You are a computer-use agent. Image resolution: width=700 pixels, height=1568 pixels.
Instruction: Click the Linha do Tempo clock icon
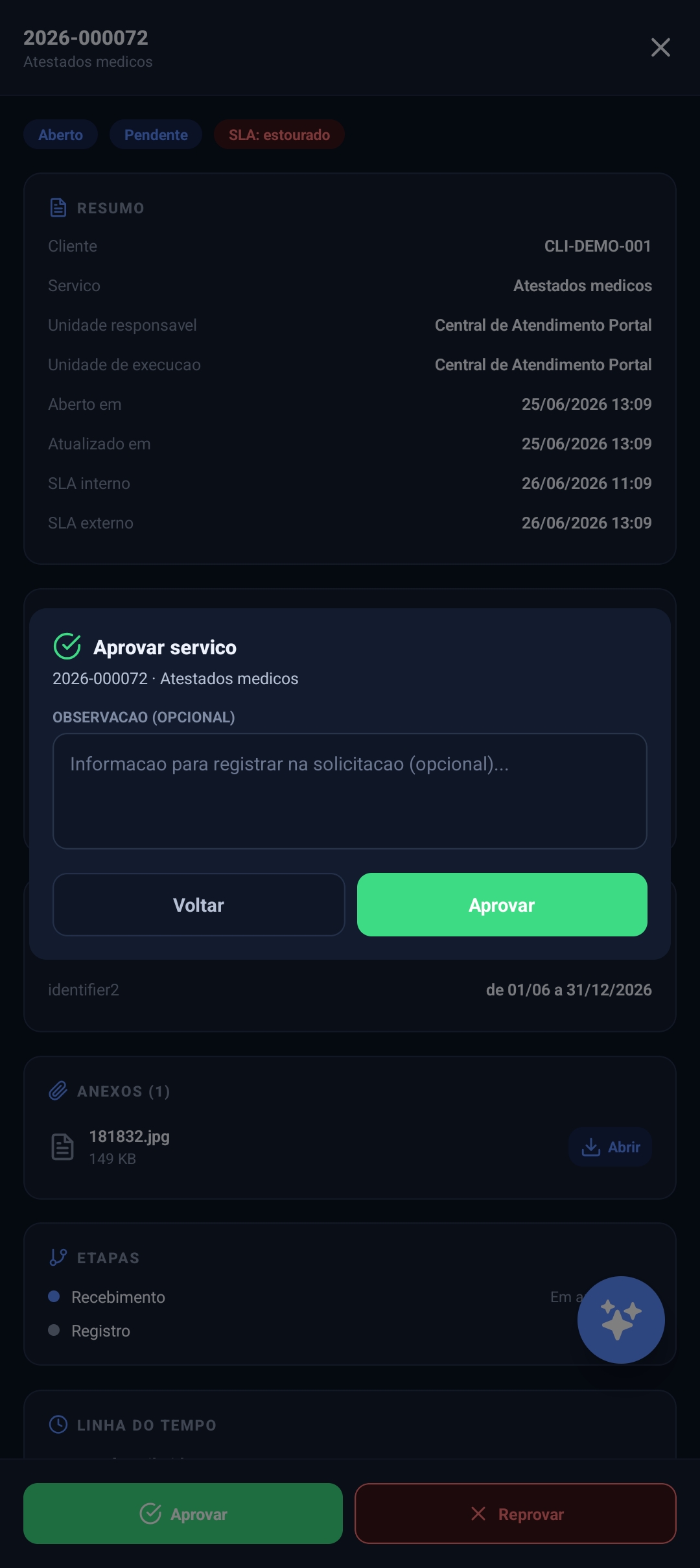point(58,1425)
